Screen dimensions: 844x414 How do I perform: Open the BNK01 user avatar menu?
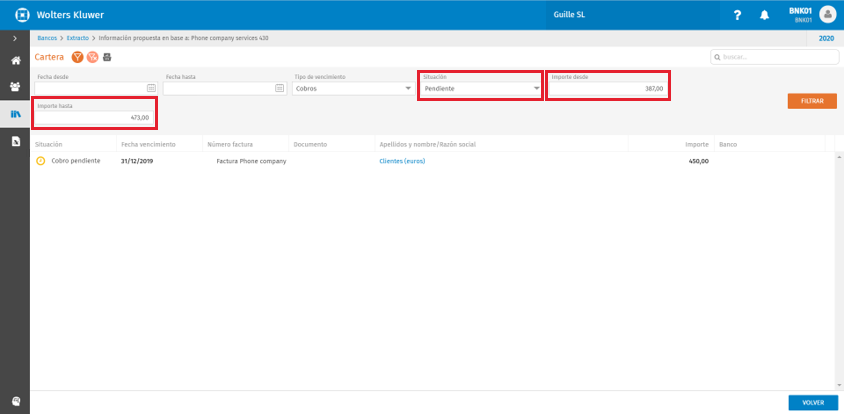click(x=827, y=15)
